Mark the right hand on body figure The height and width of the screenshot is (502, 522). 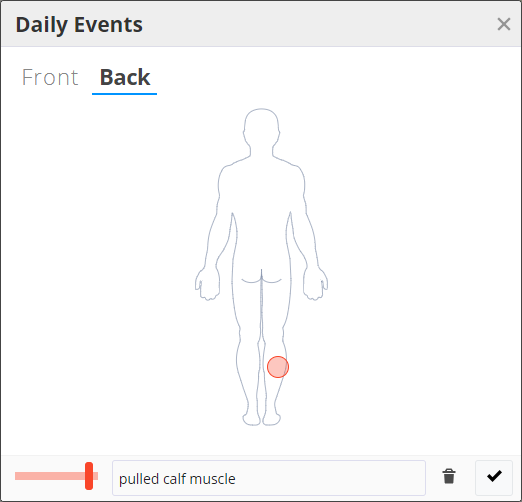pyautogui.click(x=315, y=283)
